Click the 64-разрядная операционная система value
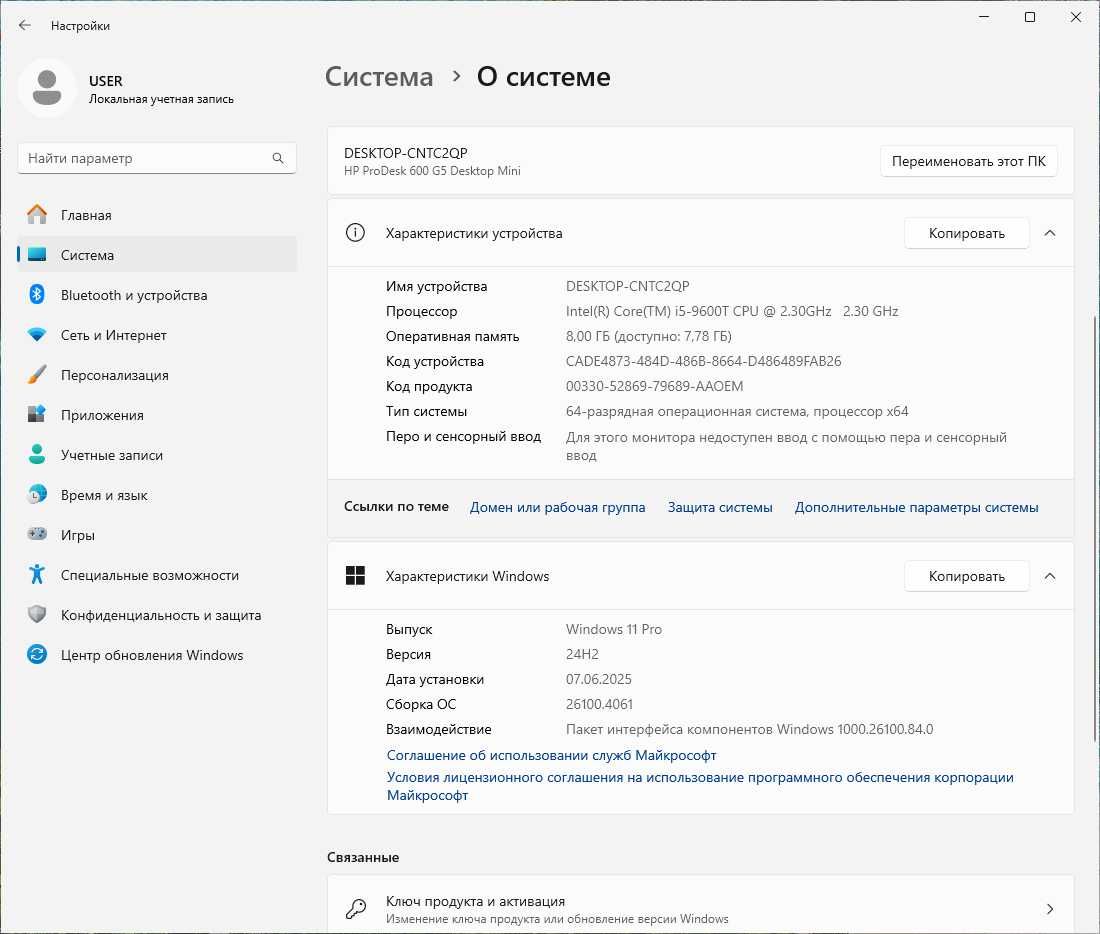 (737, 411)
